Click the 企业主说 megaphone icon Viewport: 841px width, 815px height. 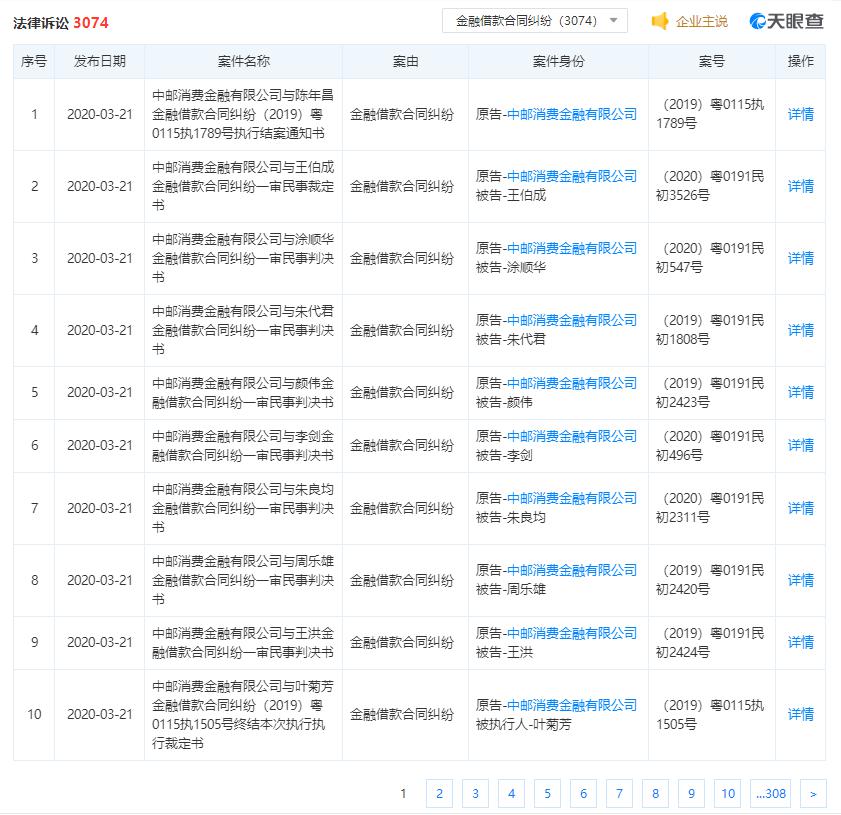coord(659,21)
